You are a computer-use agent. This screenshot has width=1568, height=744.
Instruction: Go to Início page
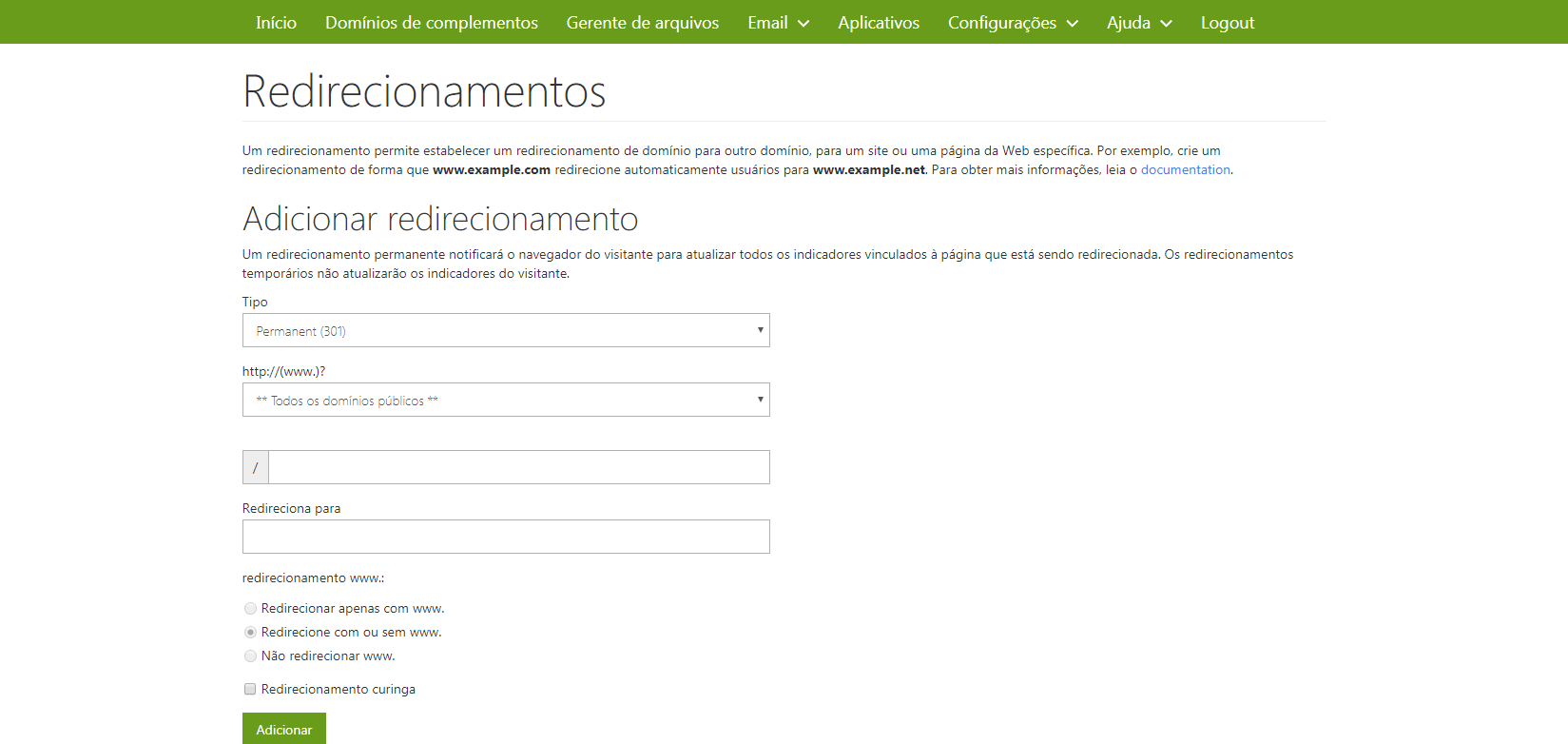point(276,23)
